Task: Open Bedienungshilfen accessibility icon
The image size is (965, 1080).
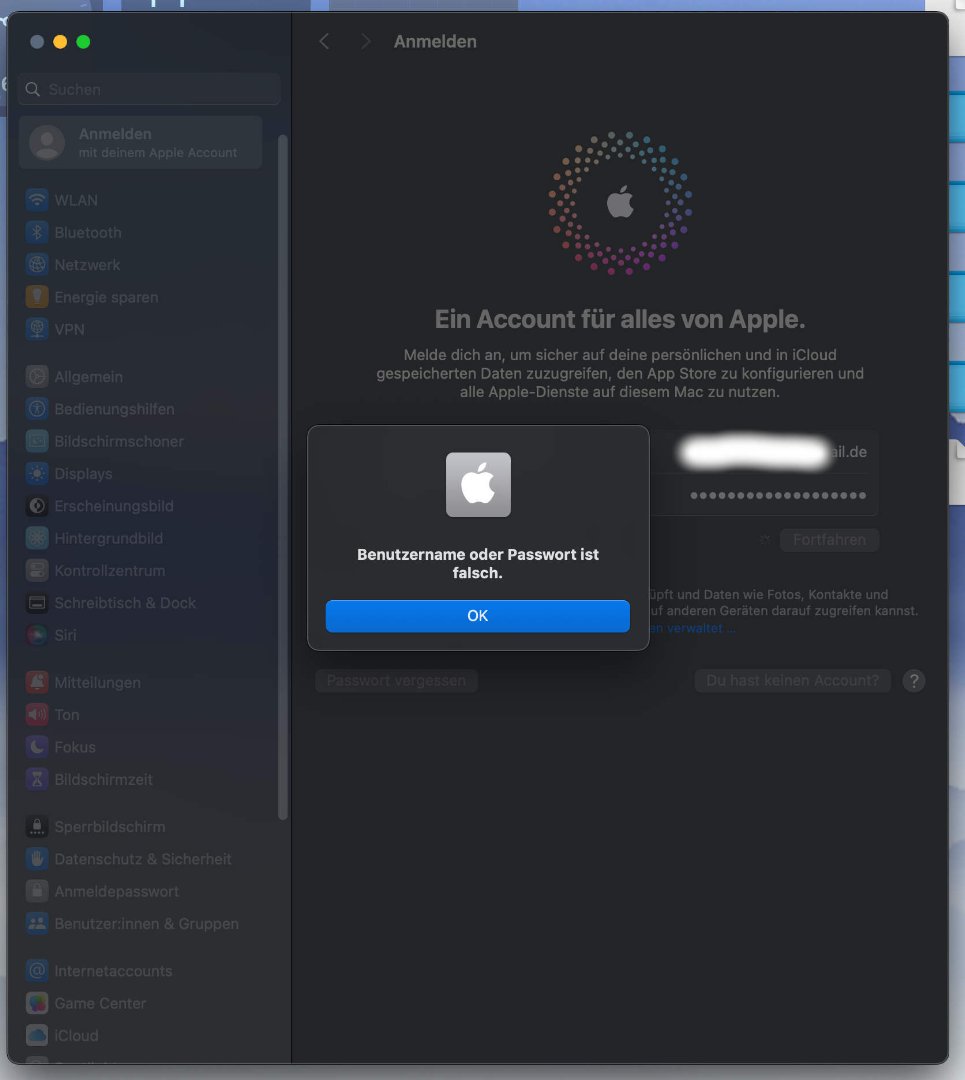Action: [x=37, y=409]
